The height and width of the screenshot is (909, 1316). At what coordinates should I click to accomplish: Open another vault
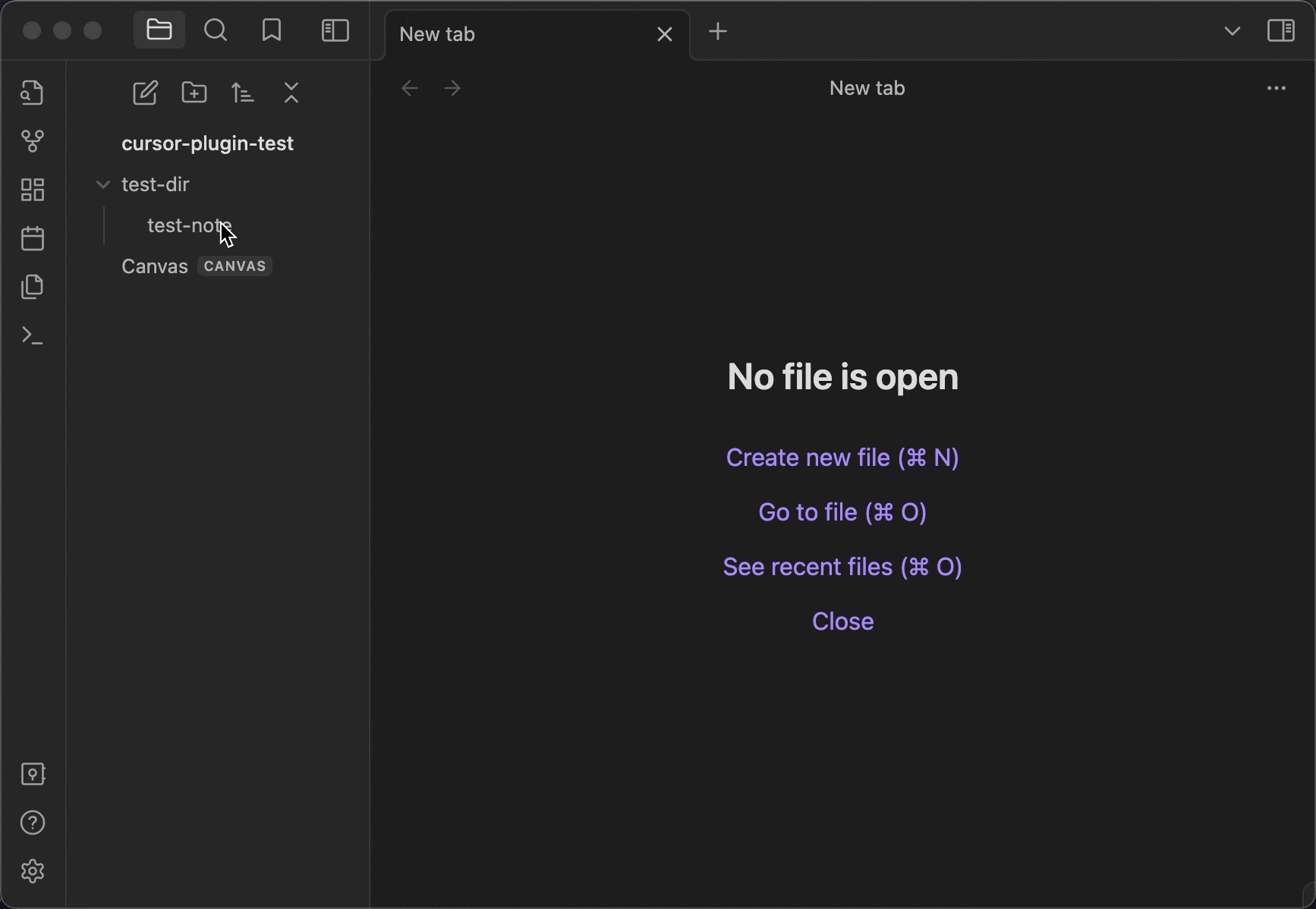coord(33,774)
